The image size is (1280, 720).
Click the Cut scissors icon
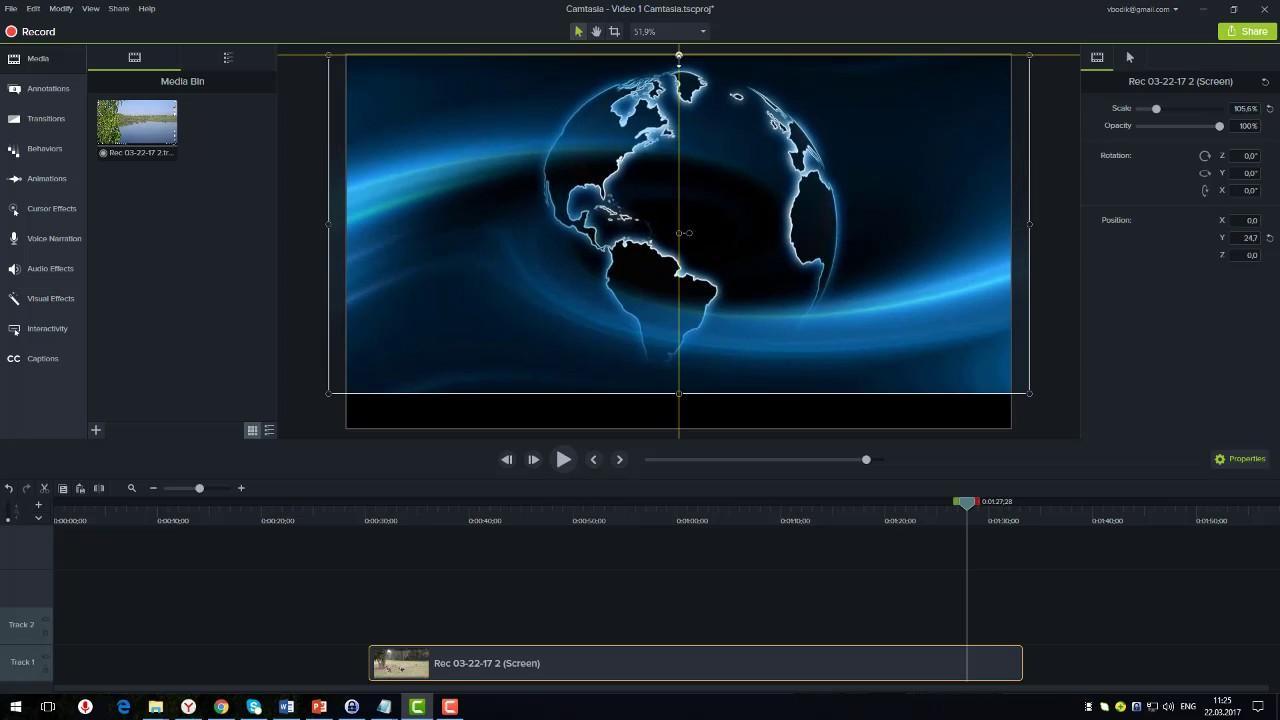[44, 488]
